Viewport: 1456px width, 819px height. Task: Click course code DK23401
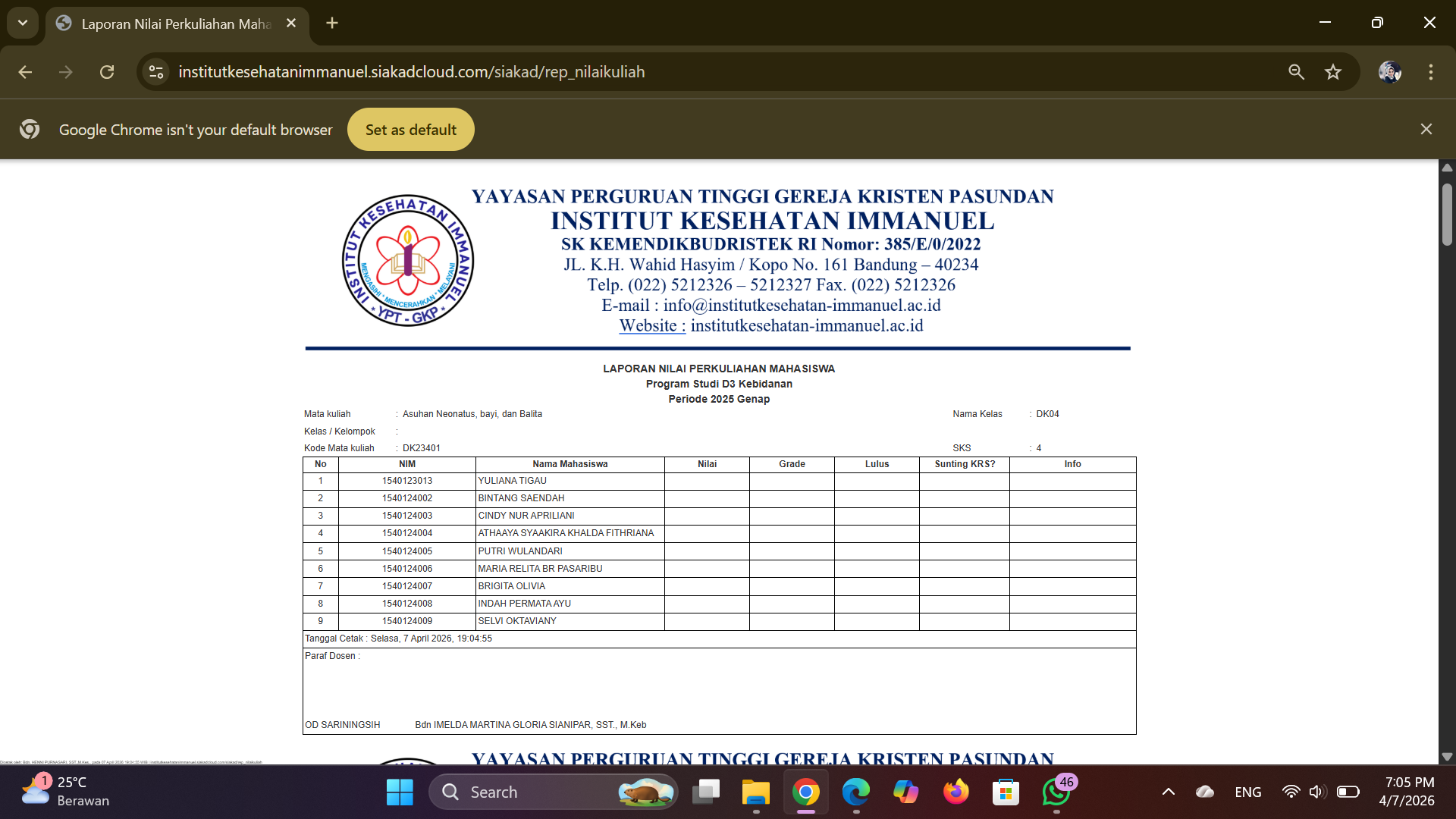tap(422, 448)
